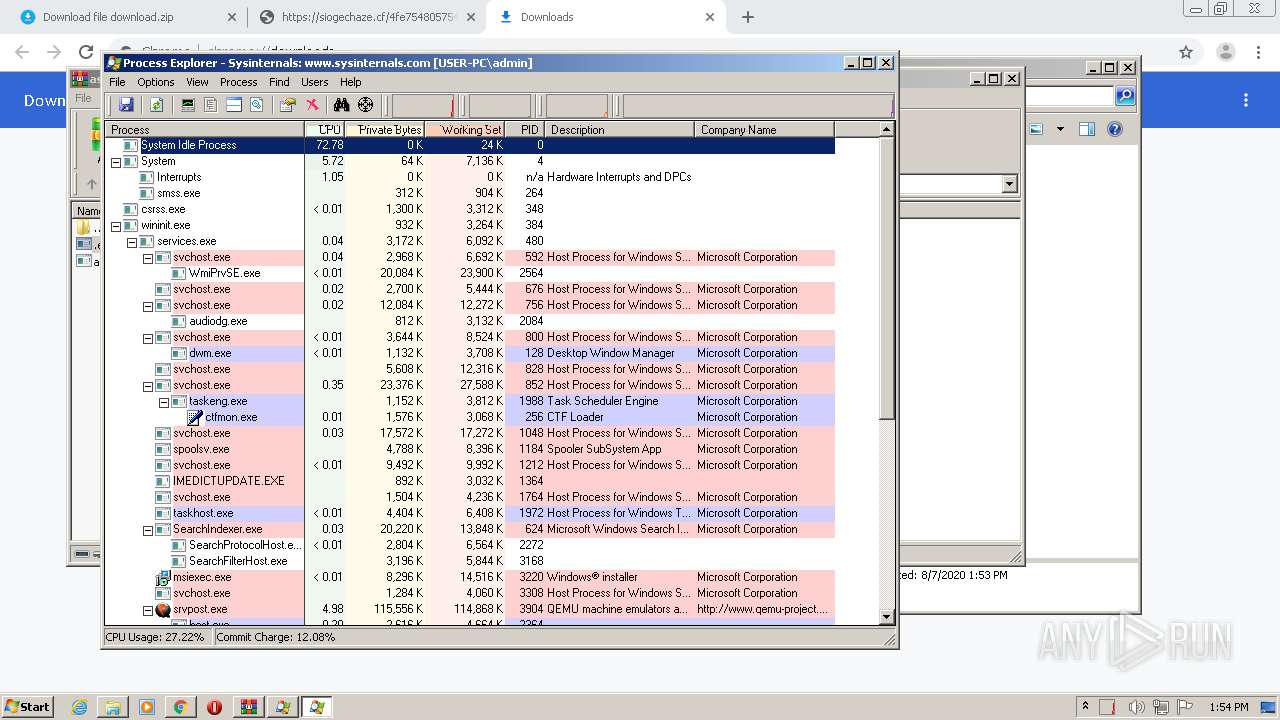Viewport: 1280px width, 720px height.
Task: Select the dwm.exe process row
Action: pos(470,353)
